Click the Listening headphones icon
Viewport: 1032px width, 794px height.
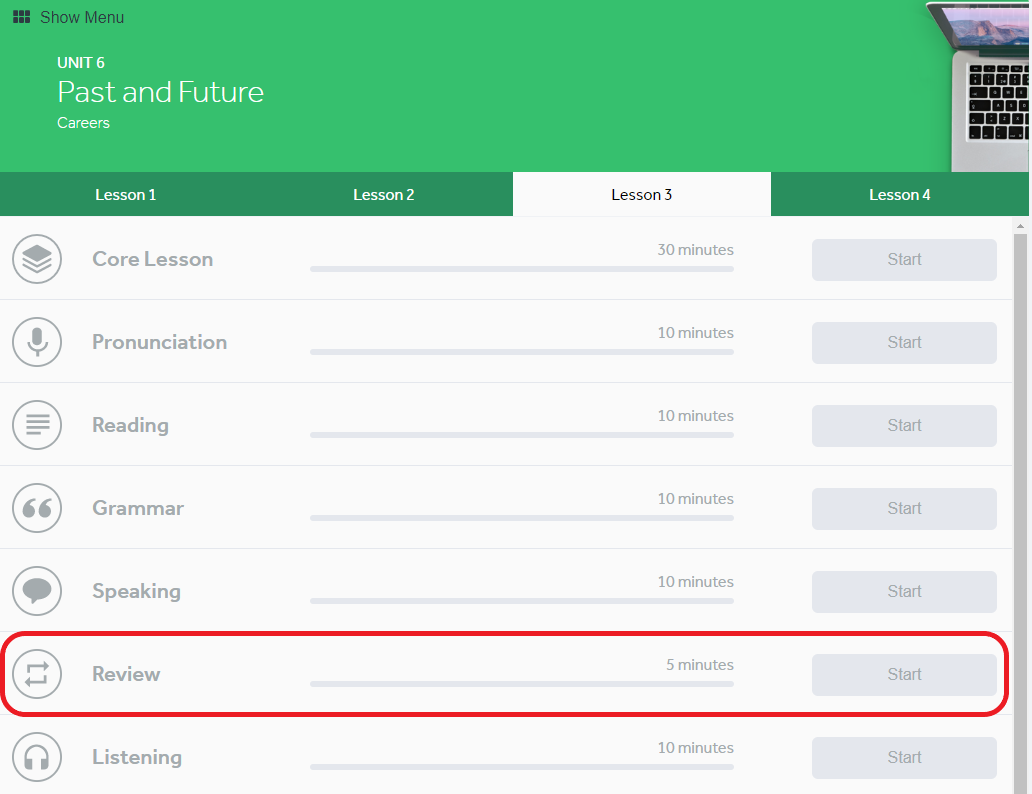tap(37, 757)
